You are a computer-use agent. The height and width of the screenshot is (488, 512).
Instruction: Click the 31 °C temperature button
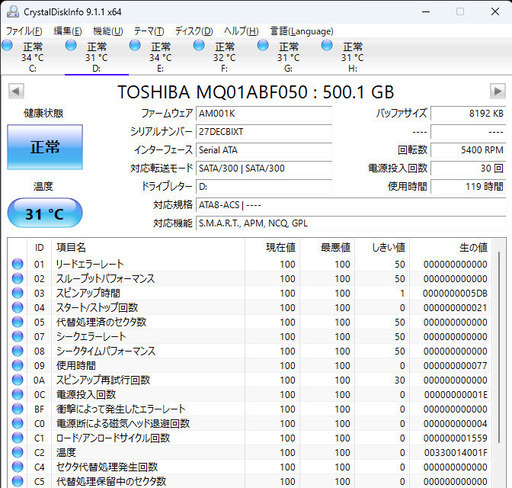pyautogui.click(x=45, y=213)
